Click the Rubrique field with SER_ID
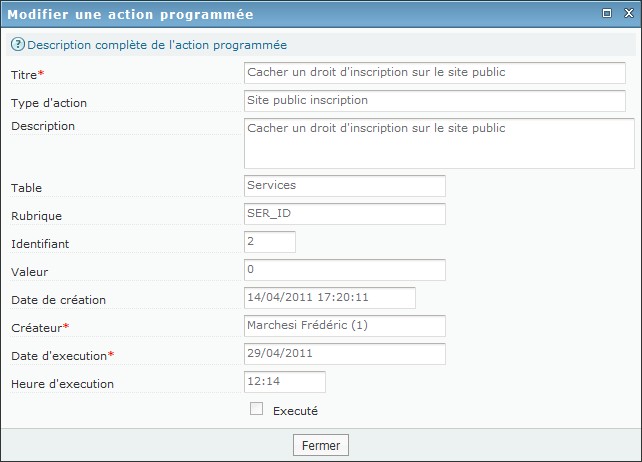 pyautogui.click(x=345, y=214)
